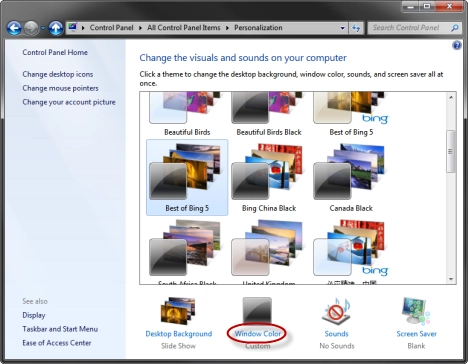Expand the address bar history dropdown
Viewport: 468px width, 364px height.
pyautogui.click(x=342, y=28)
